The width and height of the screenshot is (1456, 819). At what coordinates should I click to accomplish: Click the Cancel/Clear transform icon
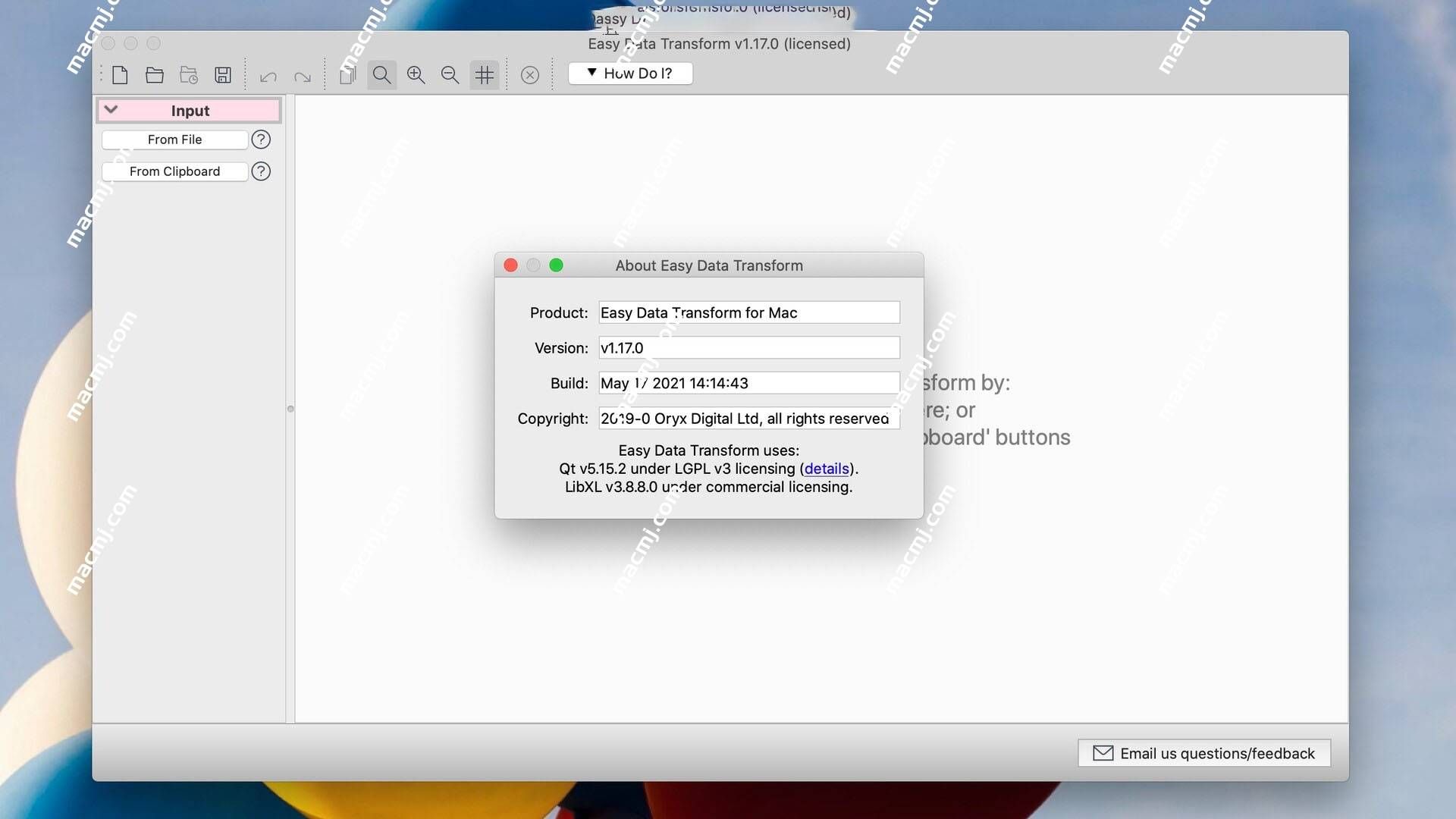coord(529,74)
